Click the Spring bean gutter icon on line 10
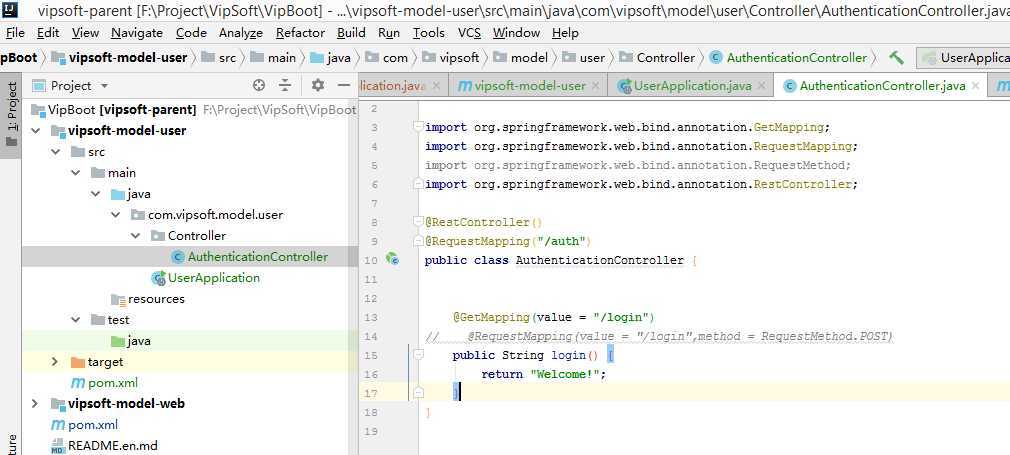This screenshot has height=455, width=1010. (392, 260)
